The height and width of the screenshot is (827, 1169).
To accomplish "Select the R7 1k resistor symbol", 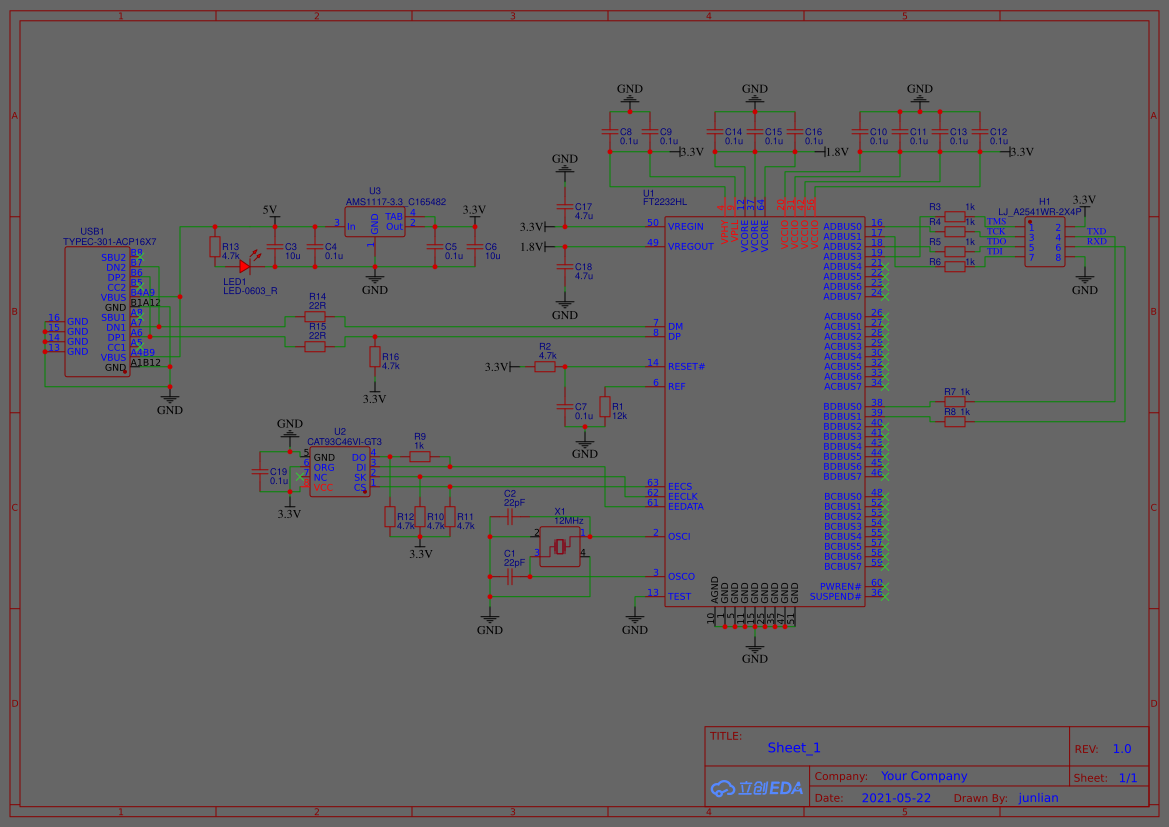I will [x=955, y=402].
